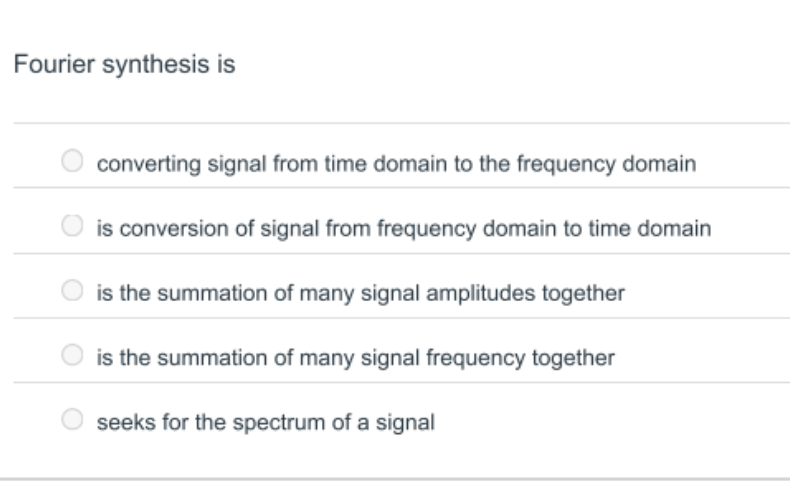Click "together" in the signal frequency option
The image size is (790, 485).
573,358
